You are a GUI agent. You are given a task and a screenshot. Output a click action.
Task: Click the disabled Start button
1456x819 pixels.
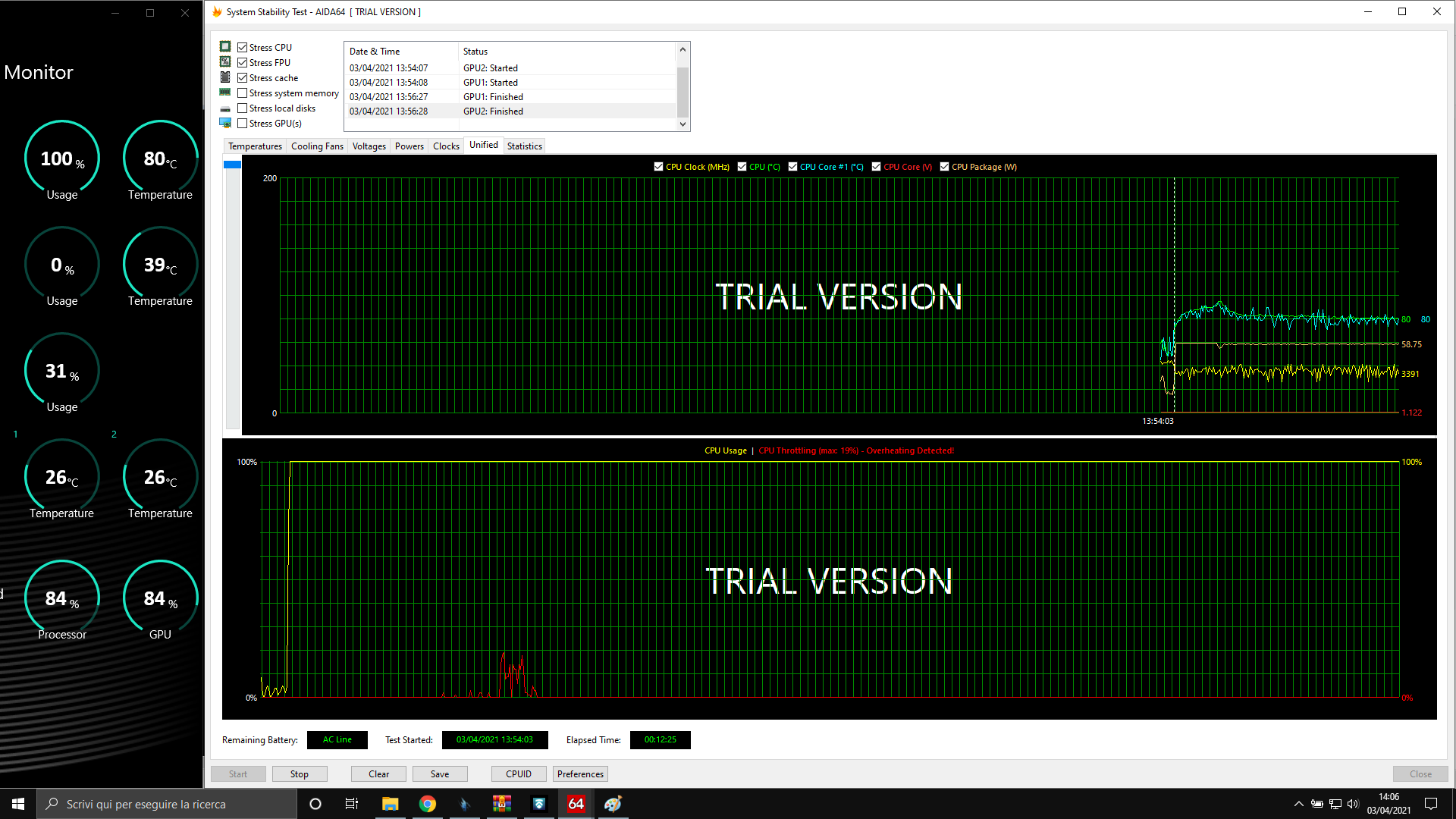point(238,773)
